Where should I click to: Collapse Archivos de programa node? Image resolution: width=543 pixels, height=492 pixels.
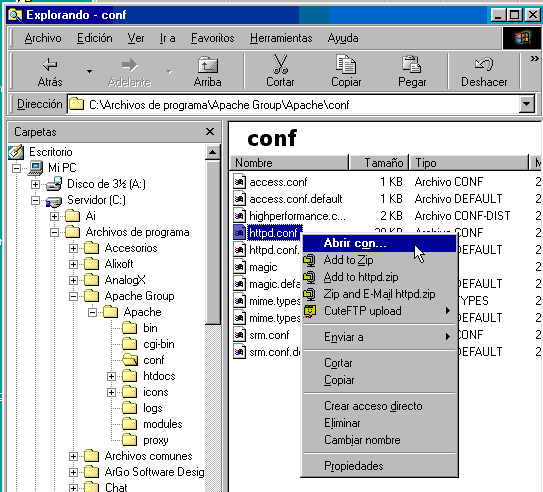pos(54,232)
